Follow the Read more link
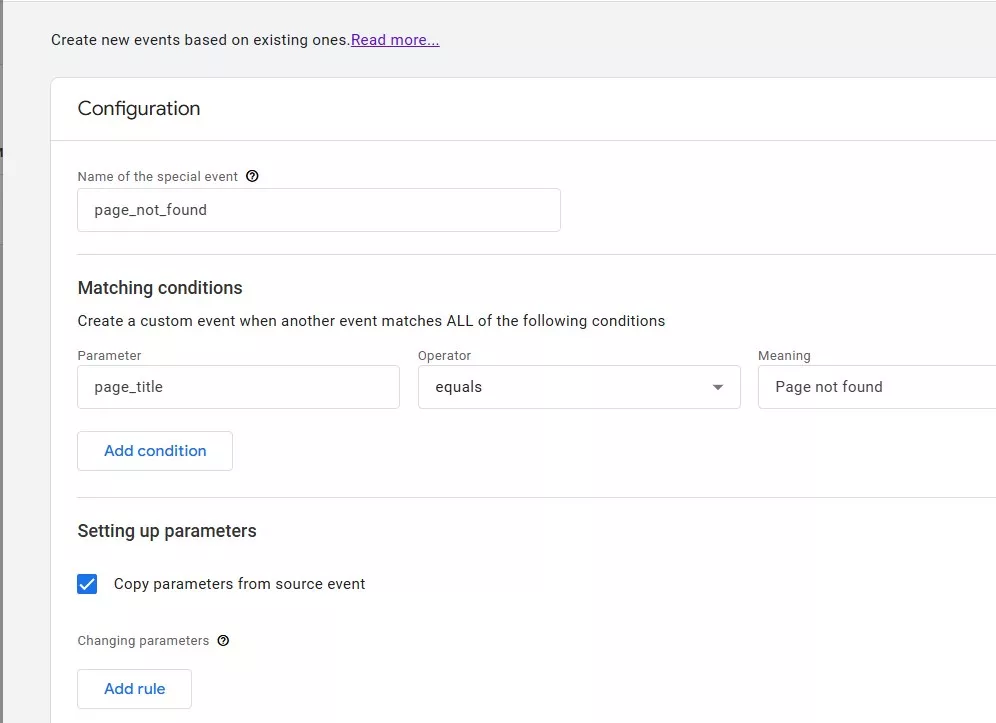Screen dimensions: 996x723 pyautogui.click(x=394, y=40)
